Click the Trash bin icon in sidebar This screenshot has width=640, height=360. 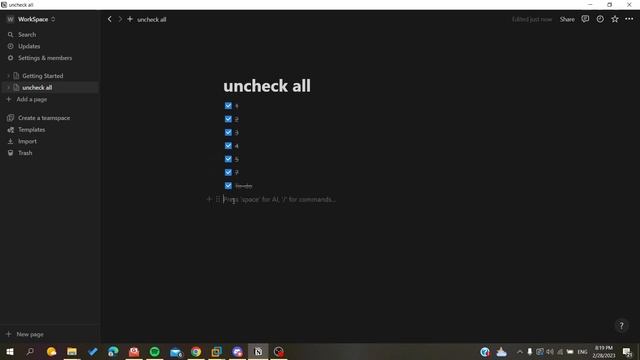click(x=11, y=153)
